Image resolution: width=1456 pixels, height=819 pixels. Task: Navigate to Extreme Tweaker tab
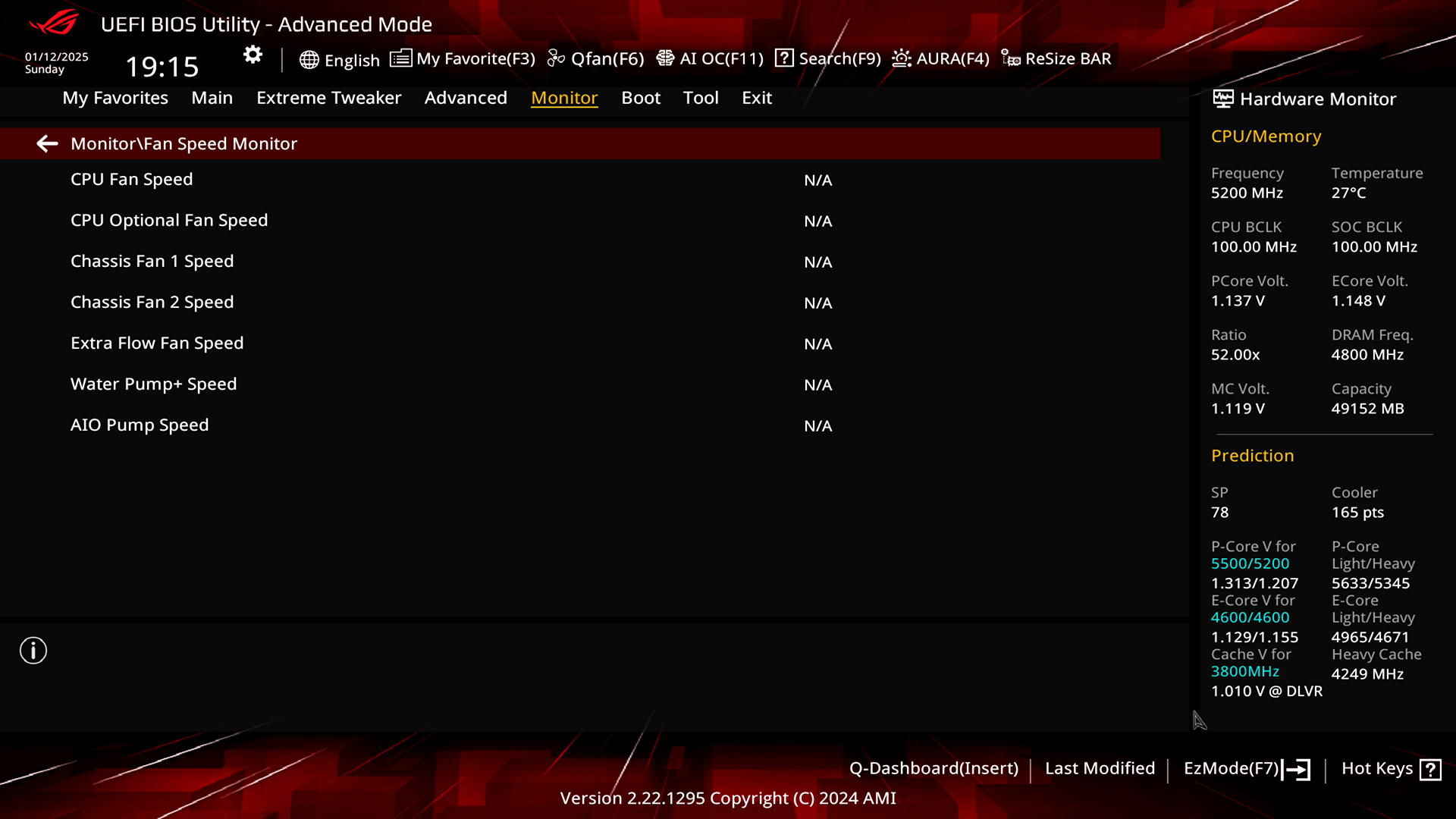point(329,97)
